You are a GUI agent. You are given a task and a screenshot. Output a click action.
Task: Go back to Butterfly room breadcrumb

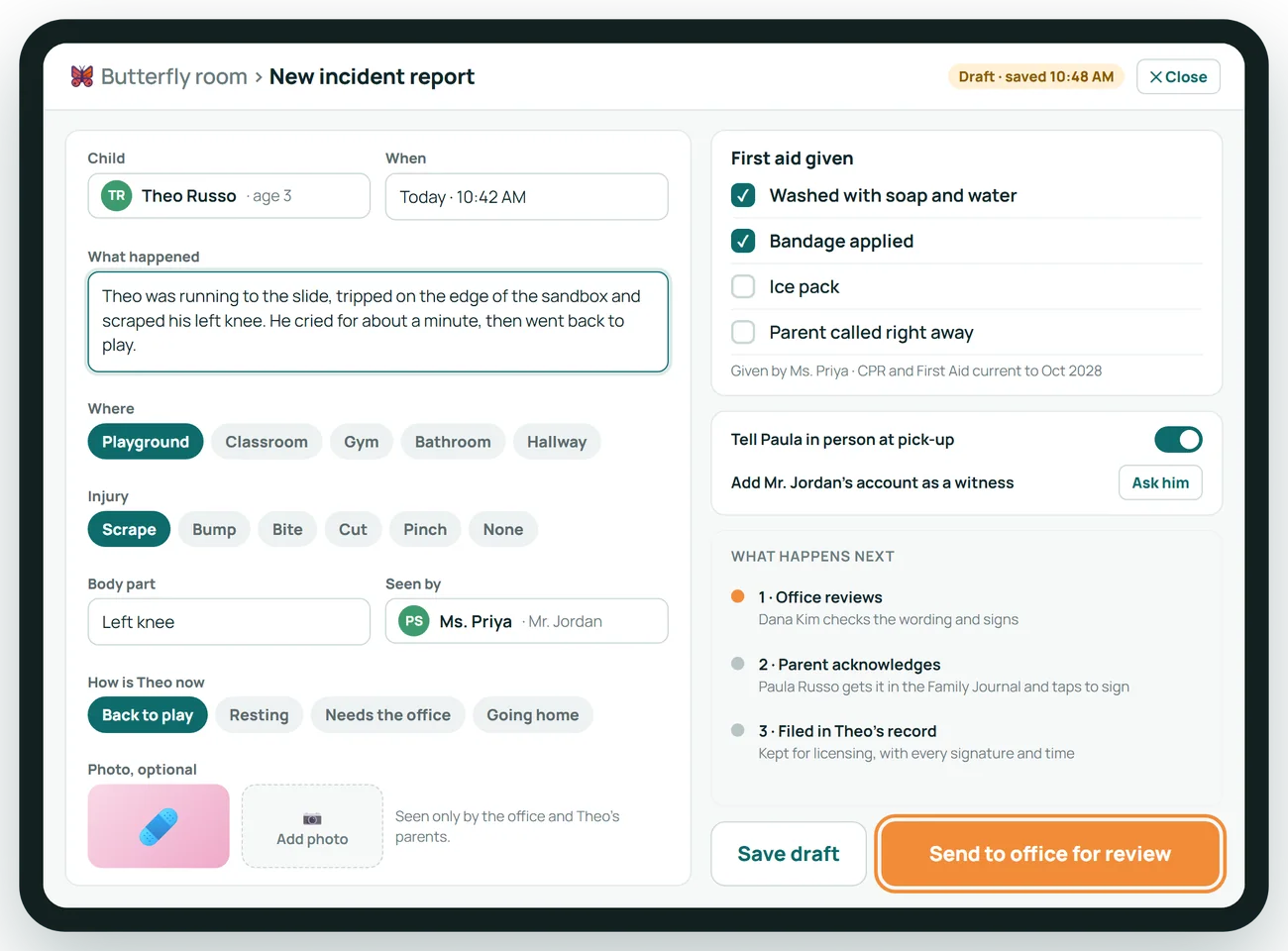pos(174,76)
